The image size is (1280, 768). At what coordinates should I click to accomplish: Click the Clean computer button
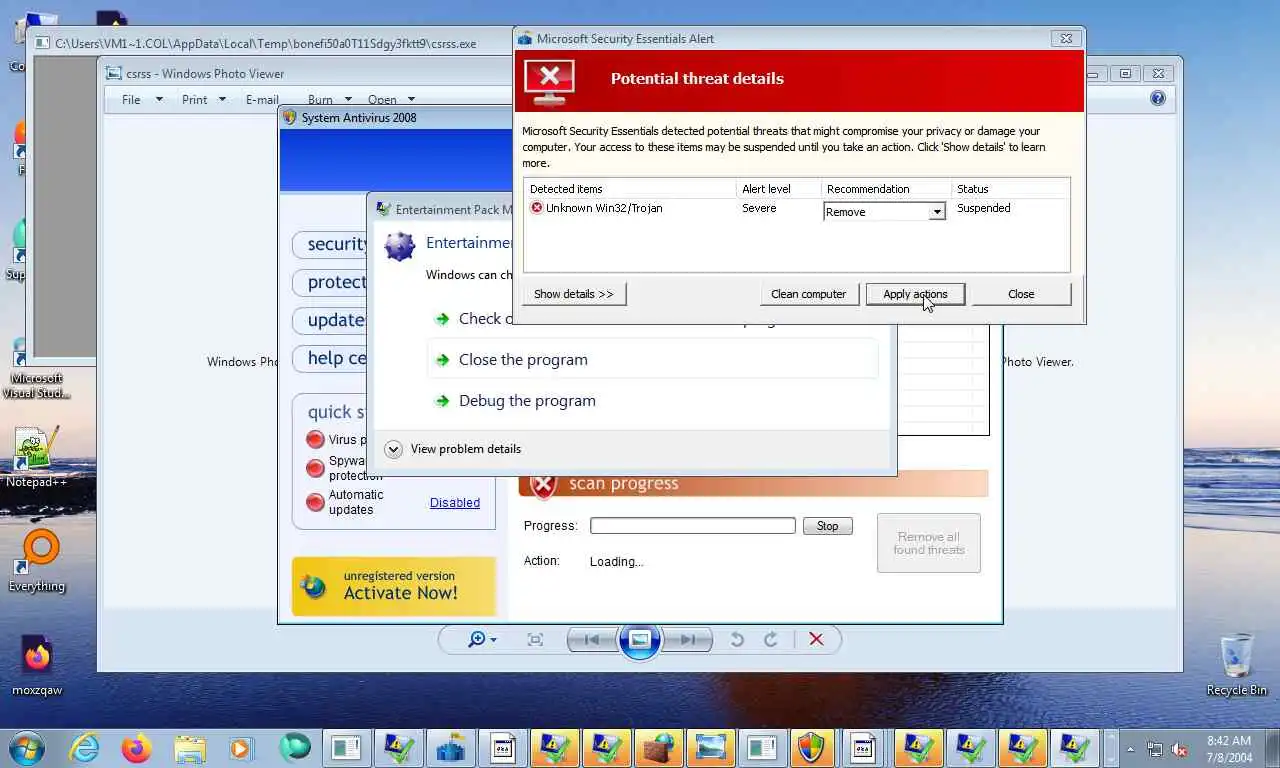click(x=808, y=294)
